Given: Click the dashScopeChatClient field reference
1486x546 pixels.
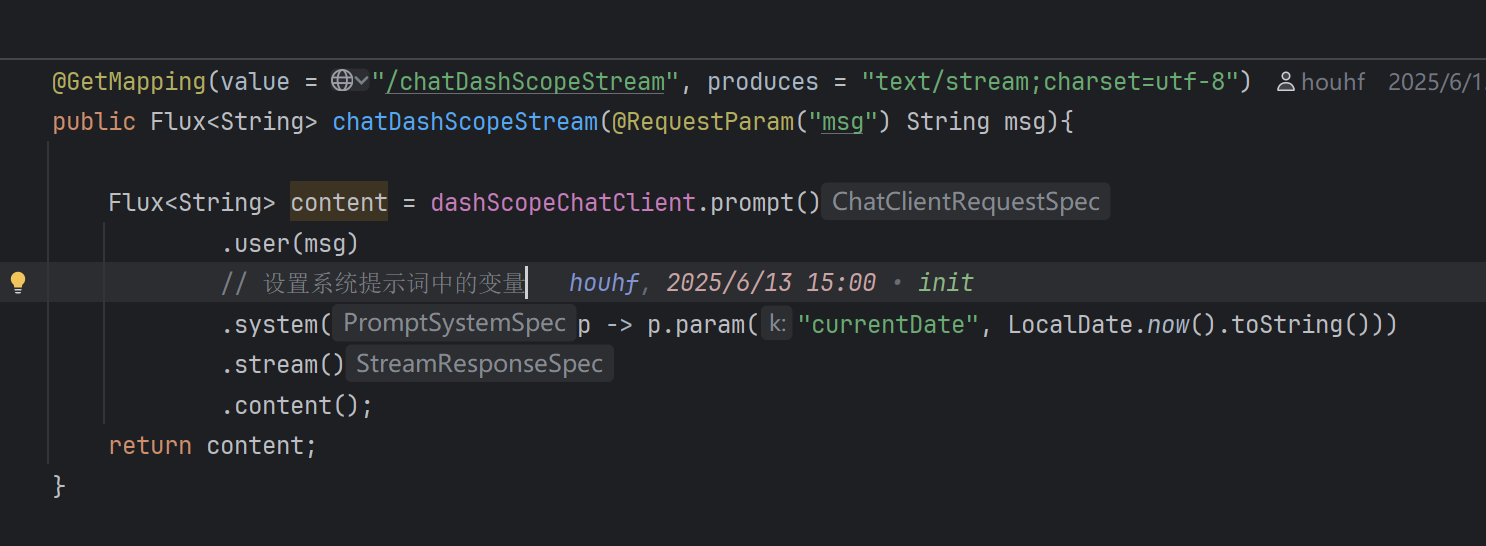Looking at the screenshot, I should pos(562,202).
